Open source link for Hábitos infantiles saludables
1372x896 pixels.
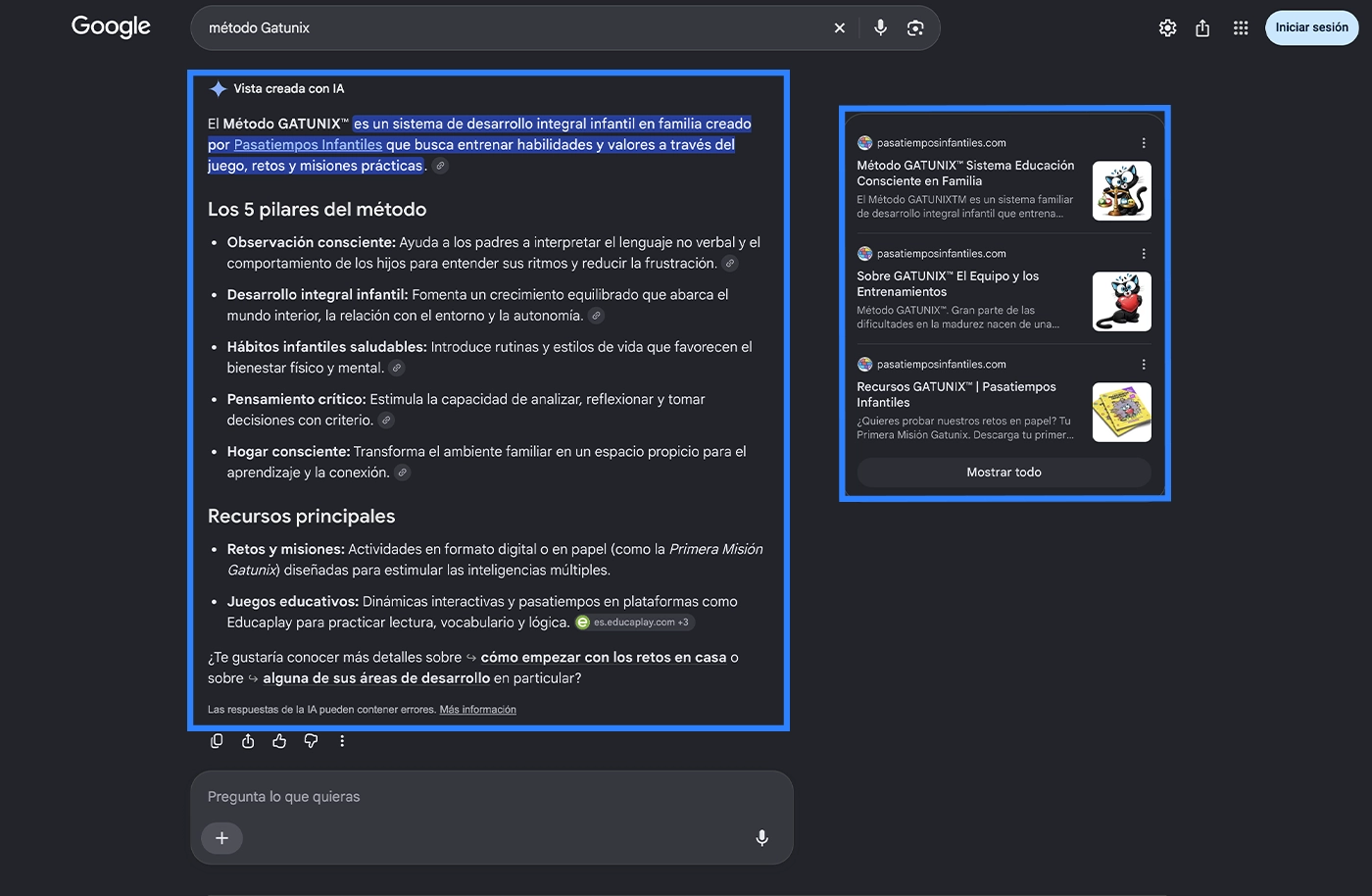click(x=397, y=369)
